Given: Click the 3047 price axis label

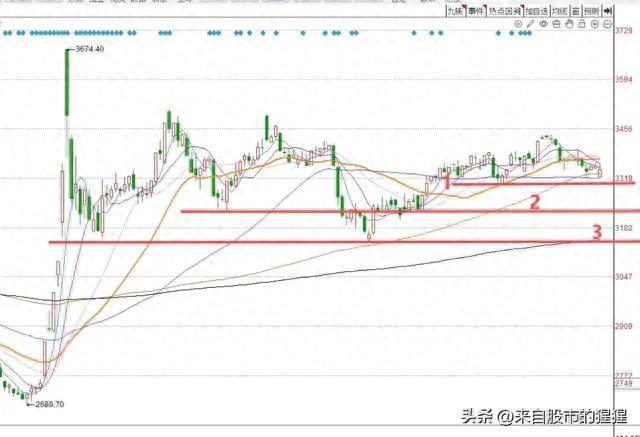Looking at the screenshot, I should (624, 277).
